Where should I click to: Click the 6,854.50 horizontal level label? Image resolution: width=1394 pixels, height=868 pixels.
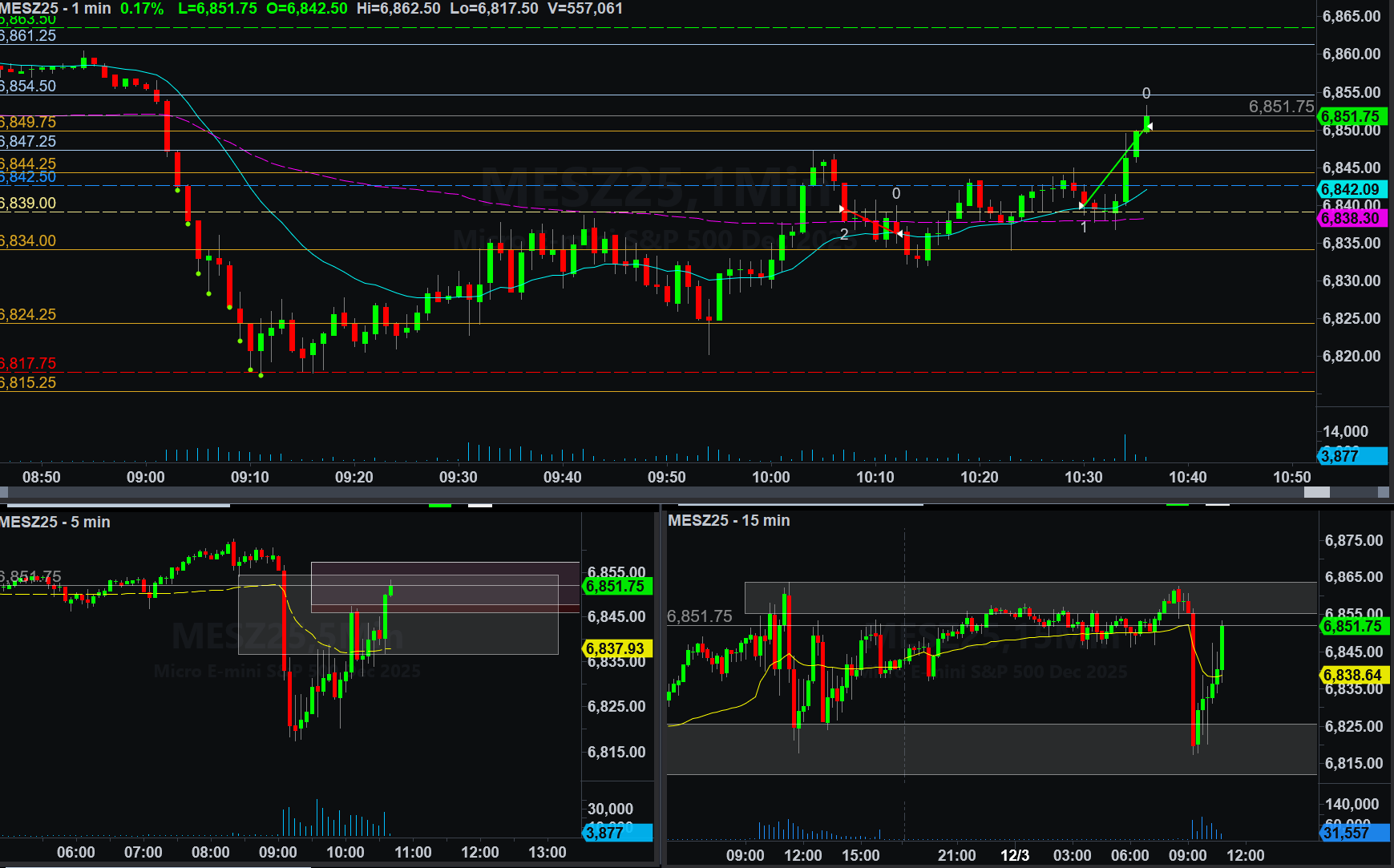29,86
